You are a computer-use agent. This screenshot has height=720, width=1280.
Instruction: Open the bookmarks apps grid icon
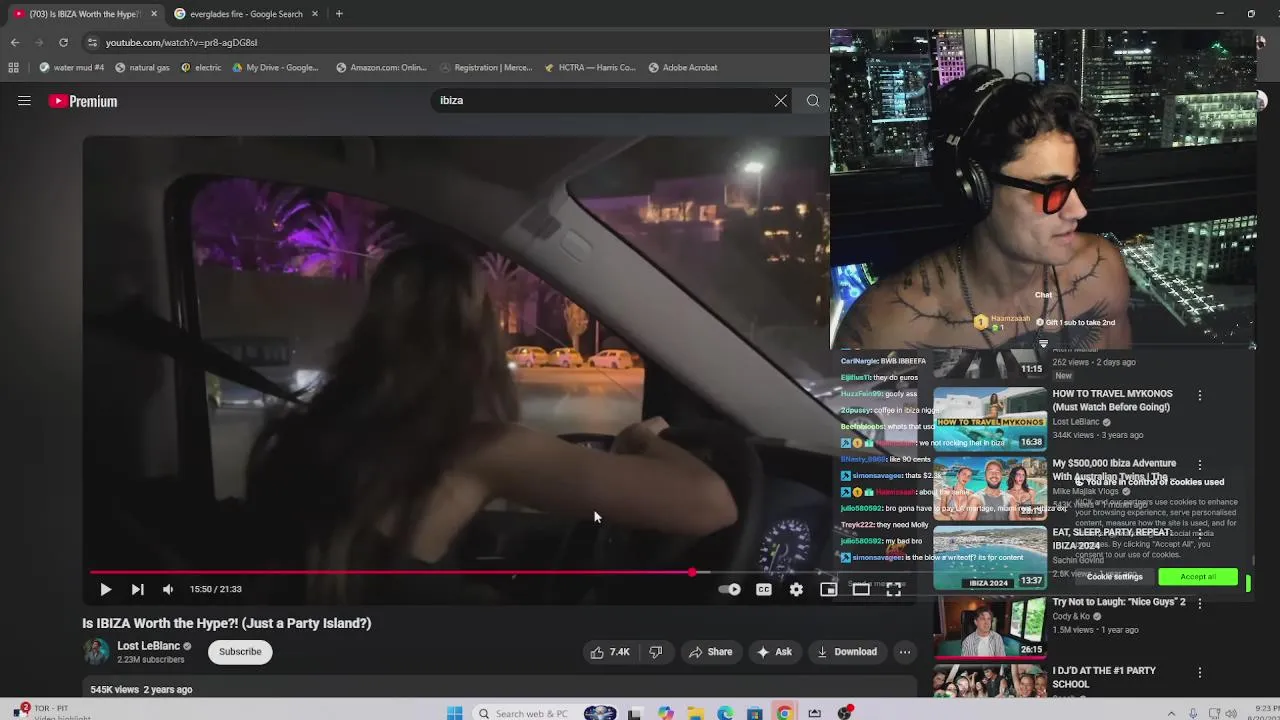click(13, 68)
